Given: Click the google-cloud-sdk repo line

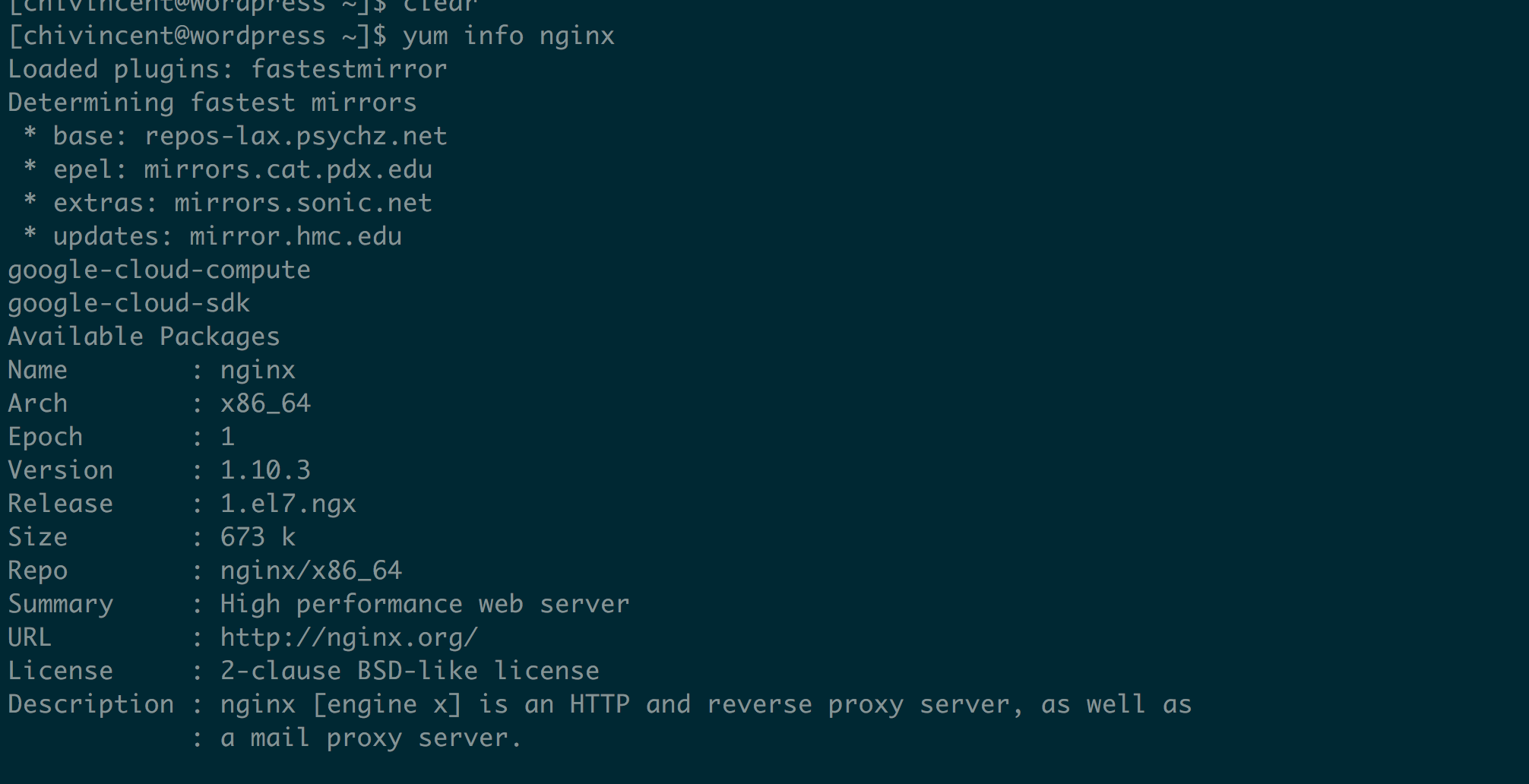Looking at the screenshot, I should click(128, 304).
